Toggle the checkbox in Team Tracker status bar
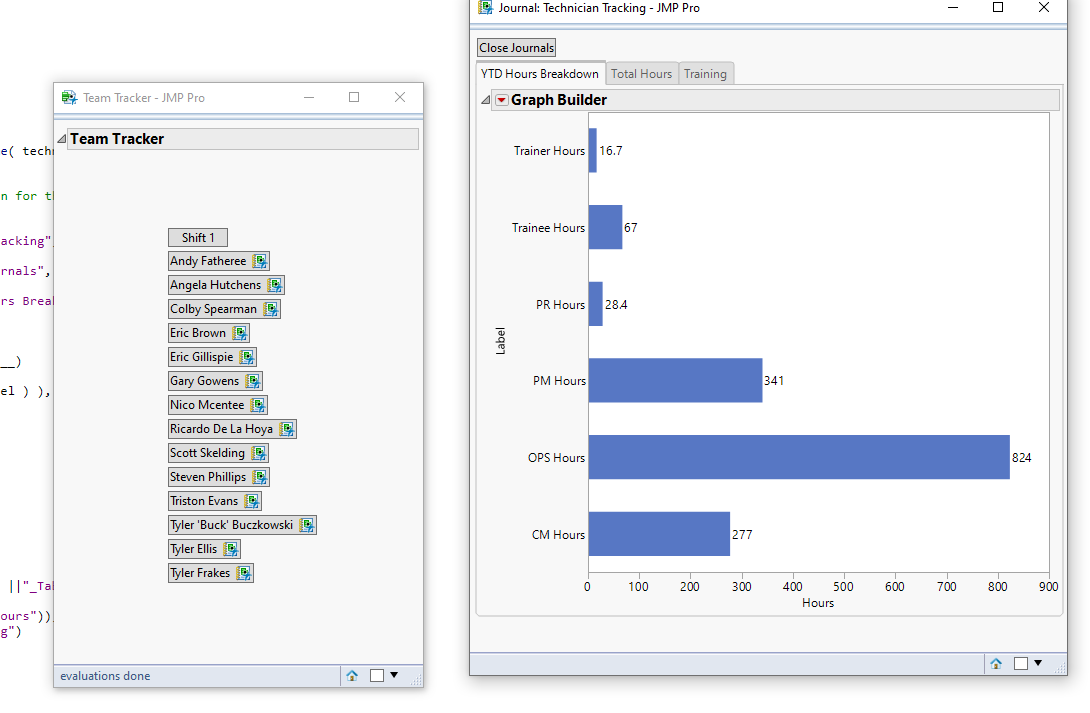Screen dimensions: 1090x713 377,675
